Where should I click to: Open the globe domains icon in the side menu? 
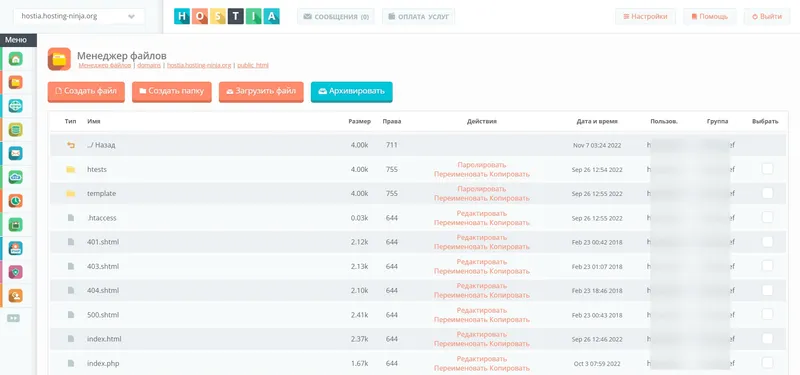[16, 106]
